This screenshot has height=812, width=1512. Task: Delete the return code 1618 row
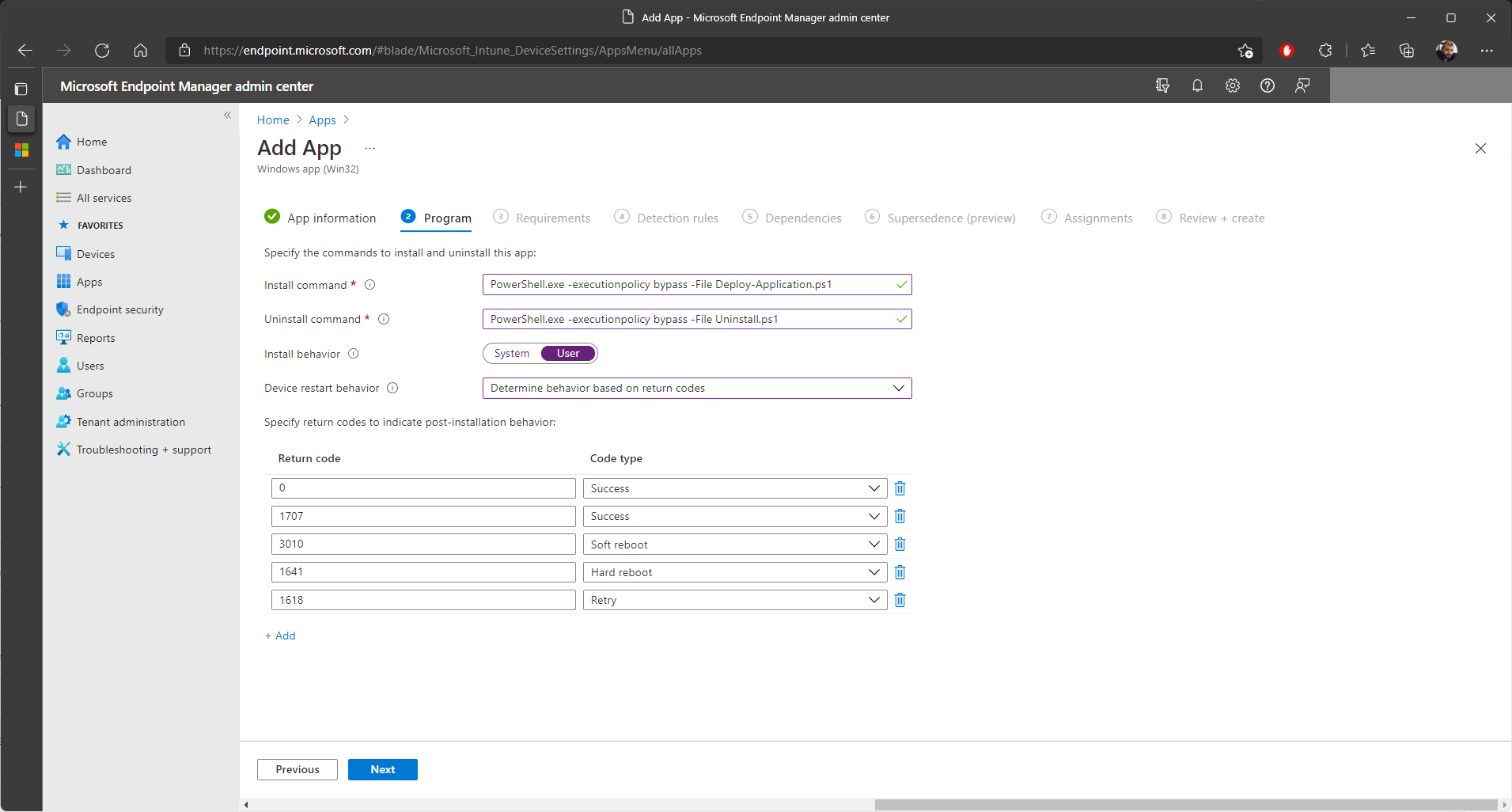(900, 600)
